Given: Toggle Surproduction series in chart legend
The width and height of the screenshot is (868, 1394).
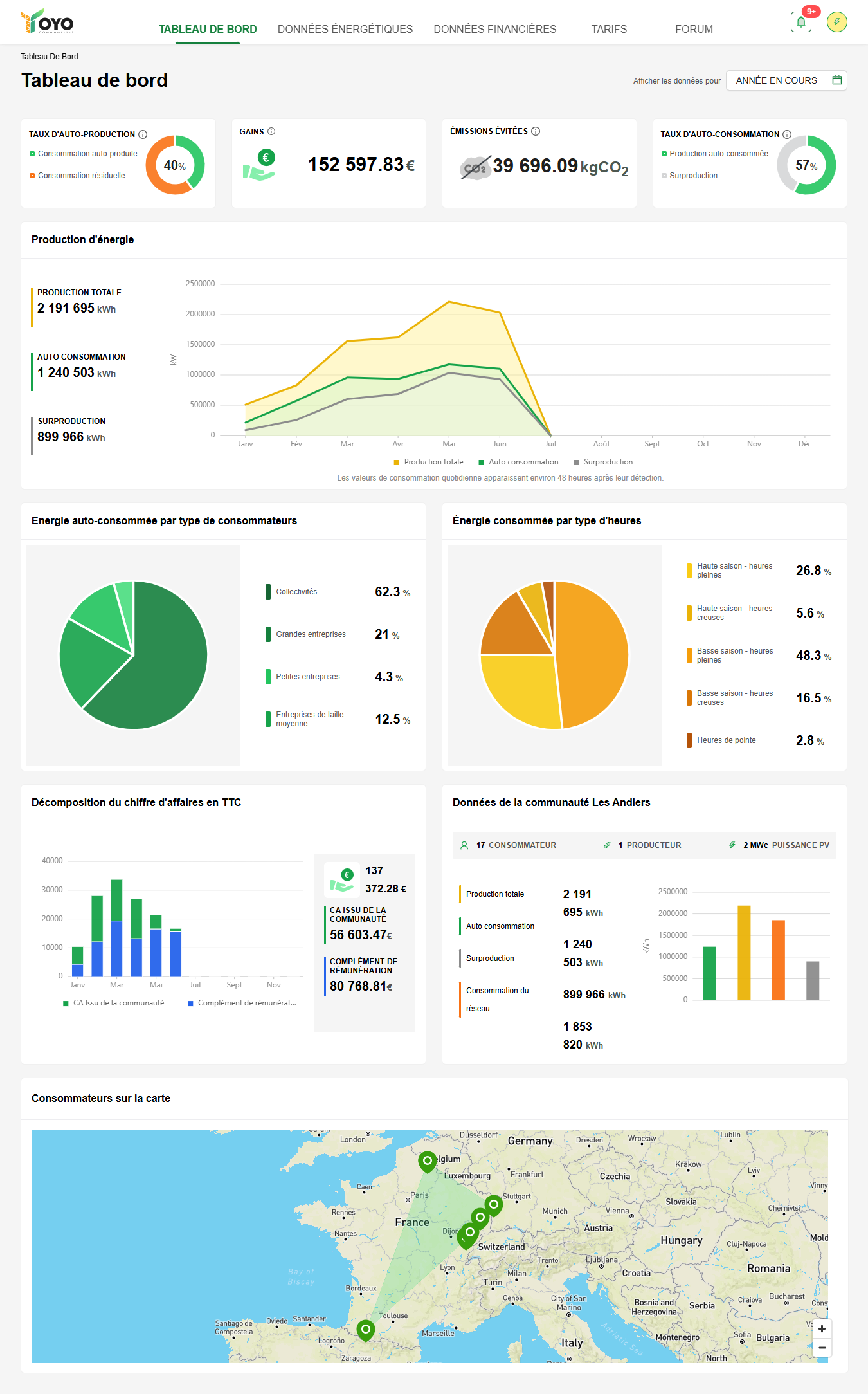Looking at the screenshot, I should [603, 462].
